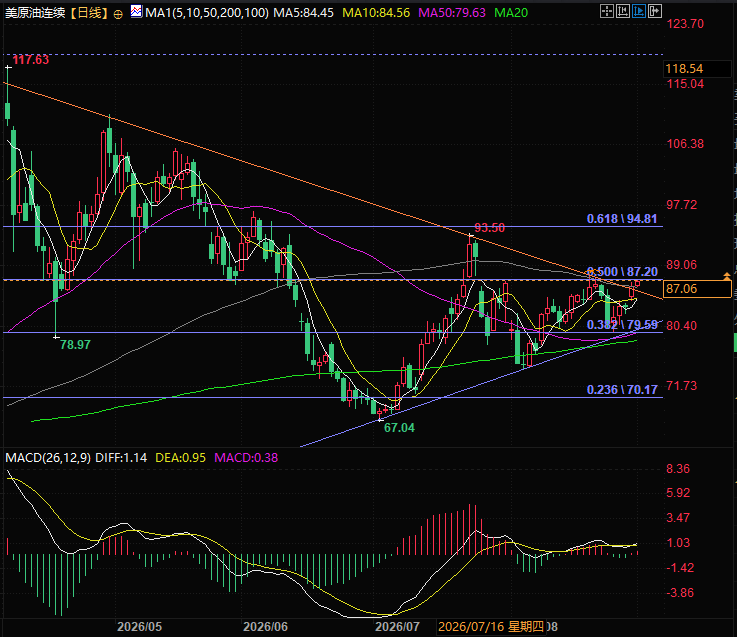Click the current price box 87.06
This screenshot has width=737, height=637.
coord(697,289)
